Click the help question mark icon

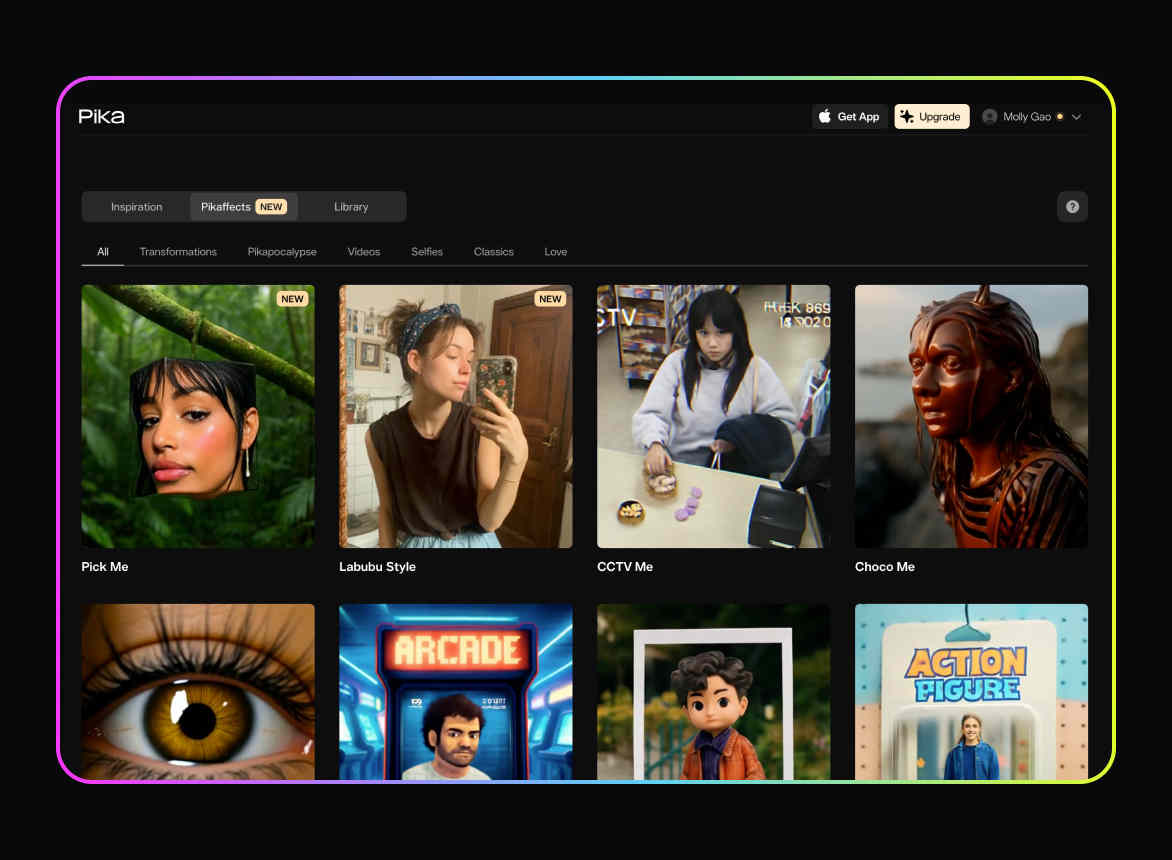coord(1072,207)
